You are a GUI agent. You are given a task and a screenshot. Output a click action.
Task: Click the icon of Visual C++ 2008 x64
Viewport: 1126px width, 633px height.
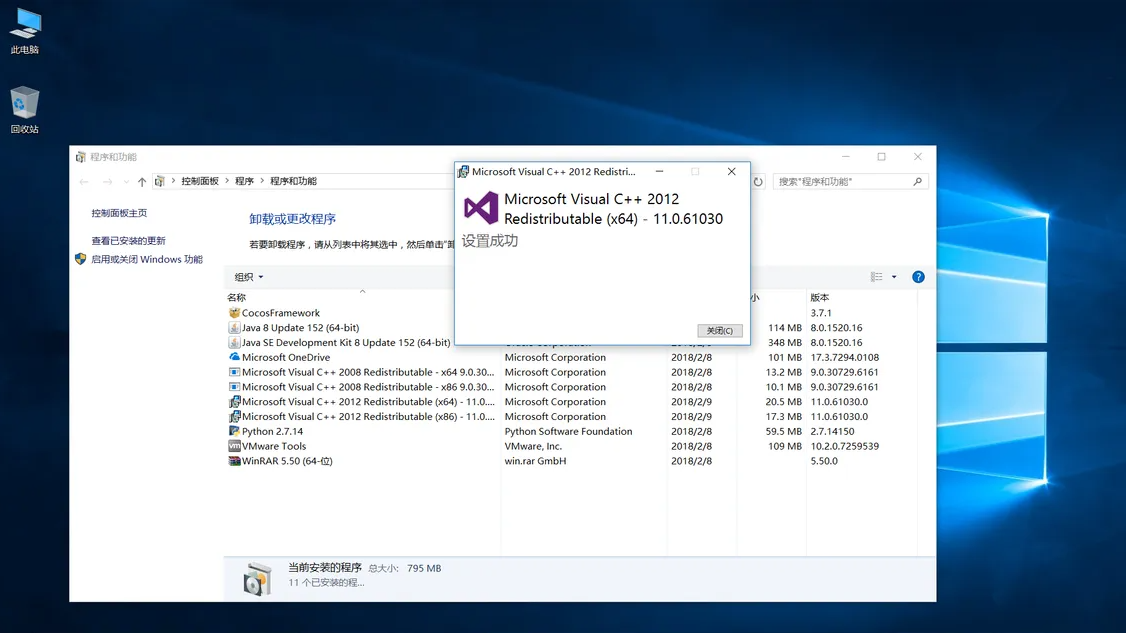point(234,372)
